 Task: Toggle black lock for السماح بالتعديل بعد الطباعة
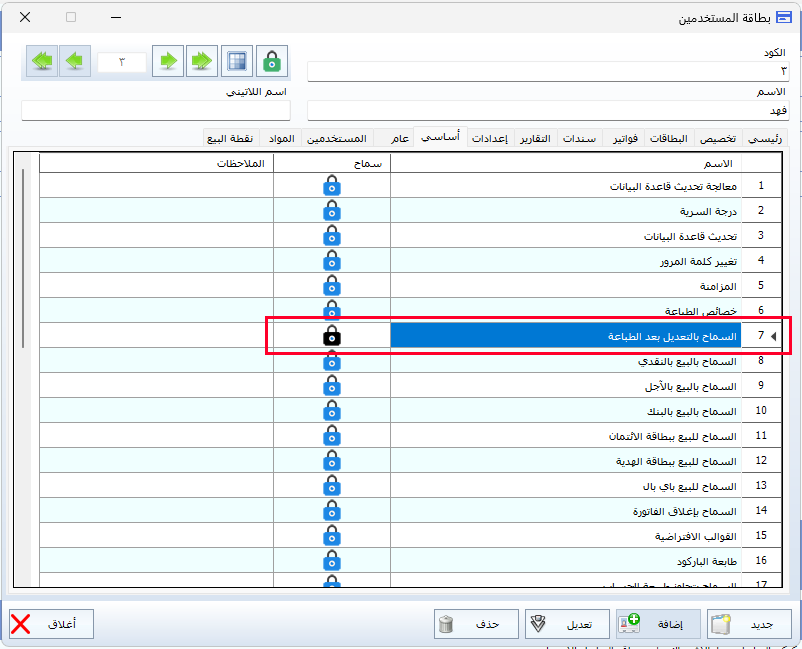[x=332, y=336]
